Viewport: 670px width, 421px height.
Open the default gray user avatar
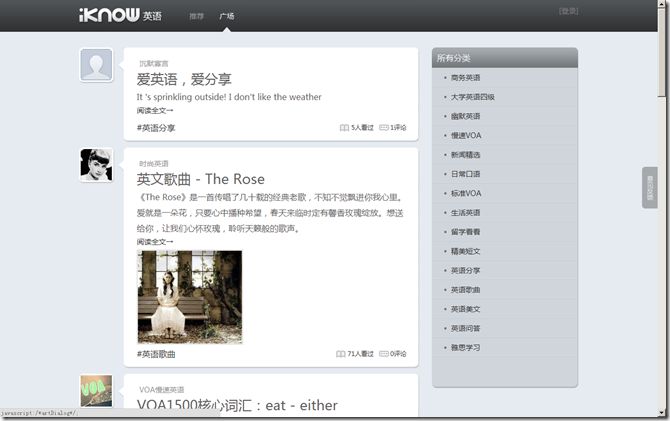coord(97,65)
